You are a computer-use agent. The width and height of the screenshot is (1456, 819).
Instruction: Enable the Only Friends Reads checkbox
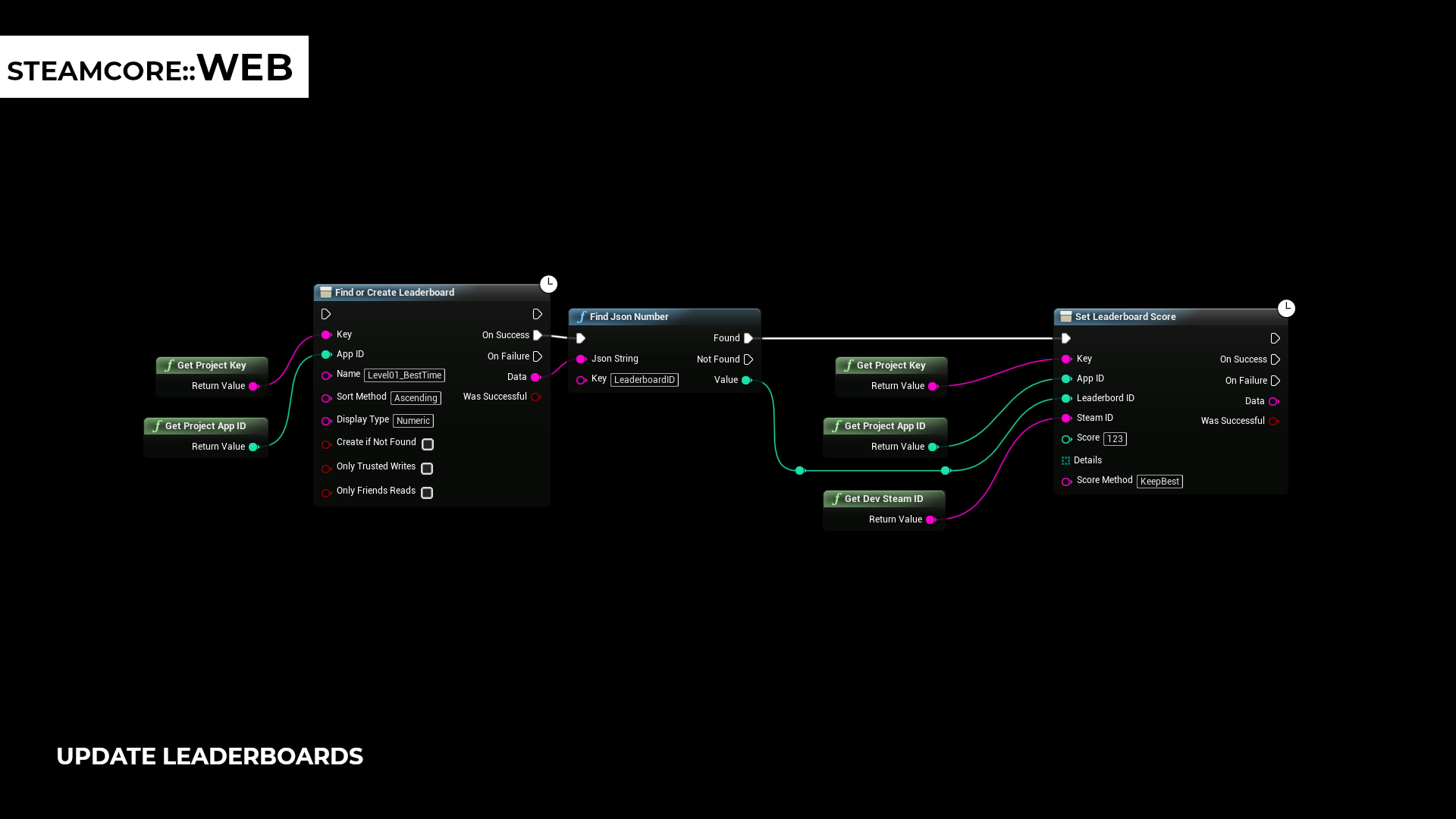[428, 493]
